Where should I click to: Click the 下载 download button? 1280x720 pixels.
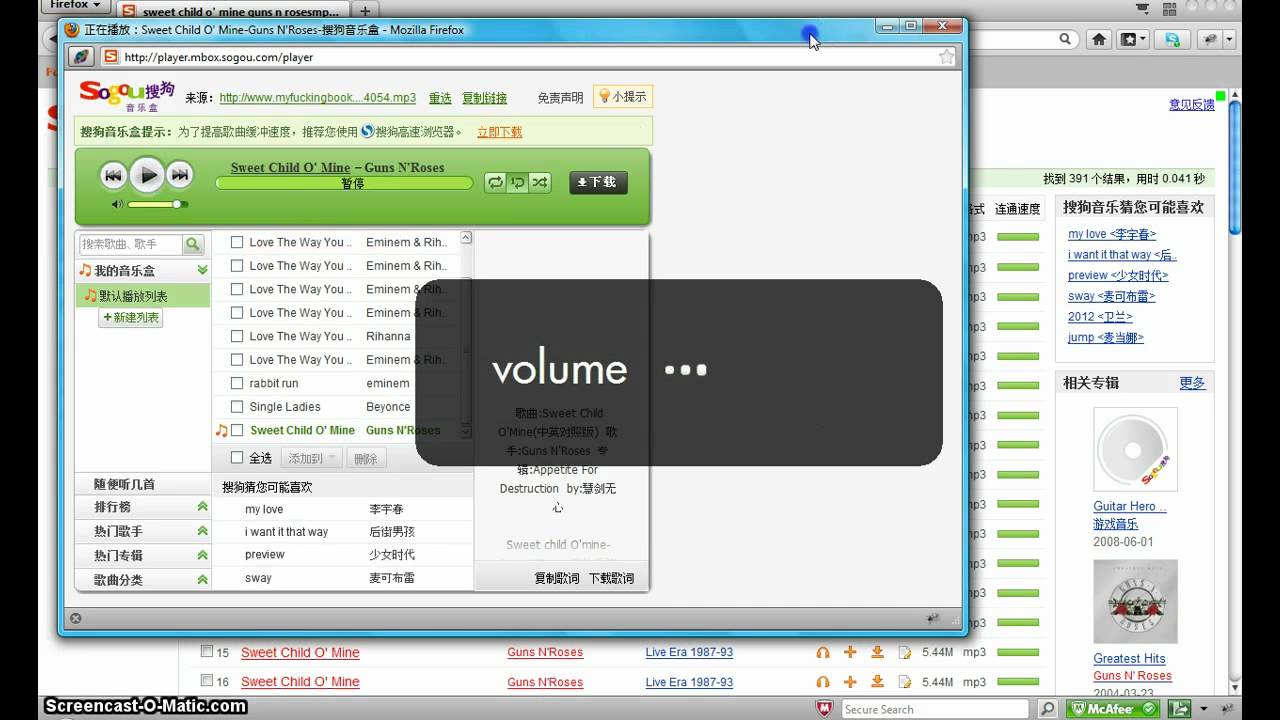click(x=598, y=182)
